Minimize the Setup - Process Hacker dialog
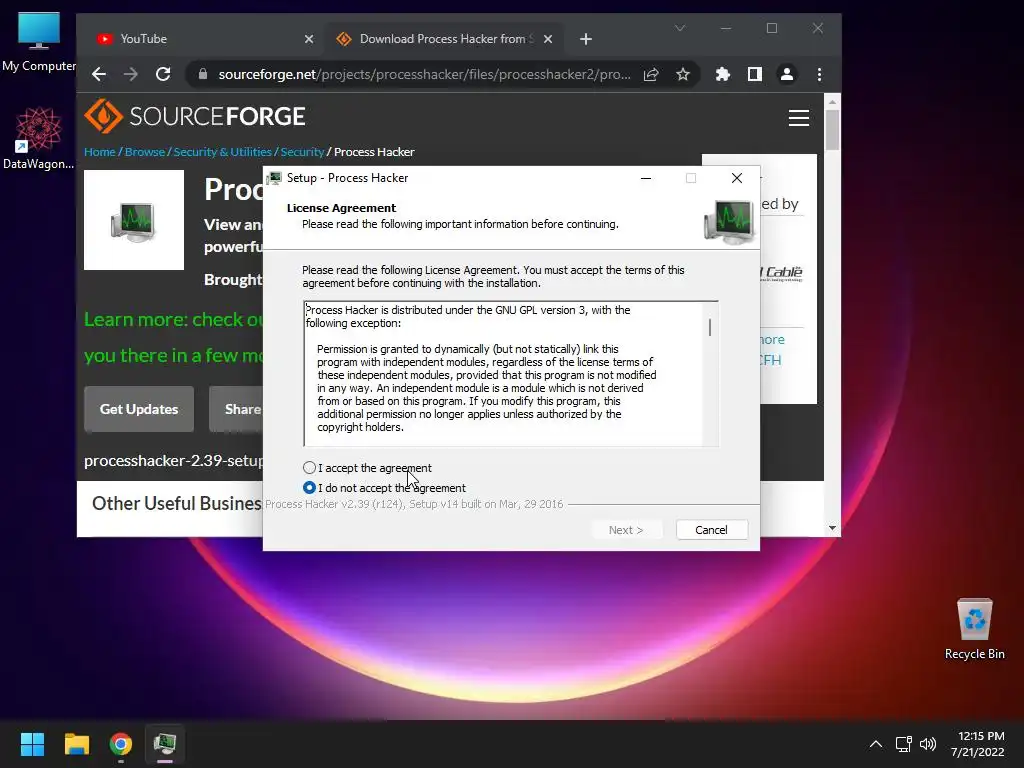This screenshot has height=768, width=1024. 646,178
